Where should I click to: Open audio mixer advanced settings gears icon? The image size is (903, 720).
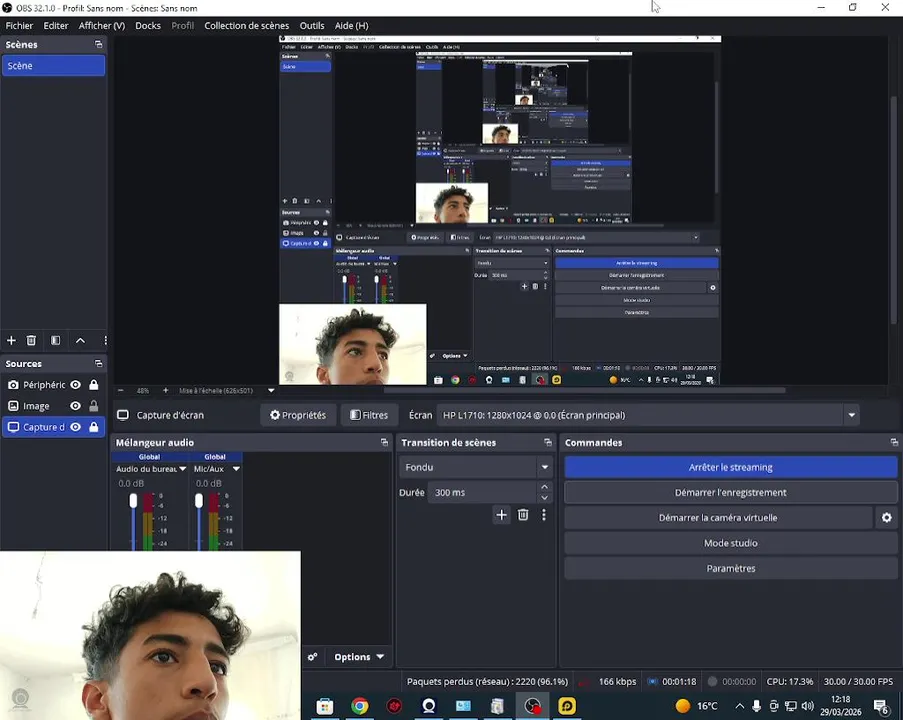313,657
